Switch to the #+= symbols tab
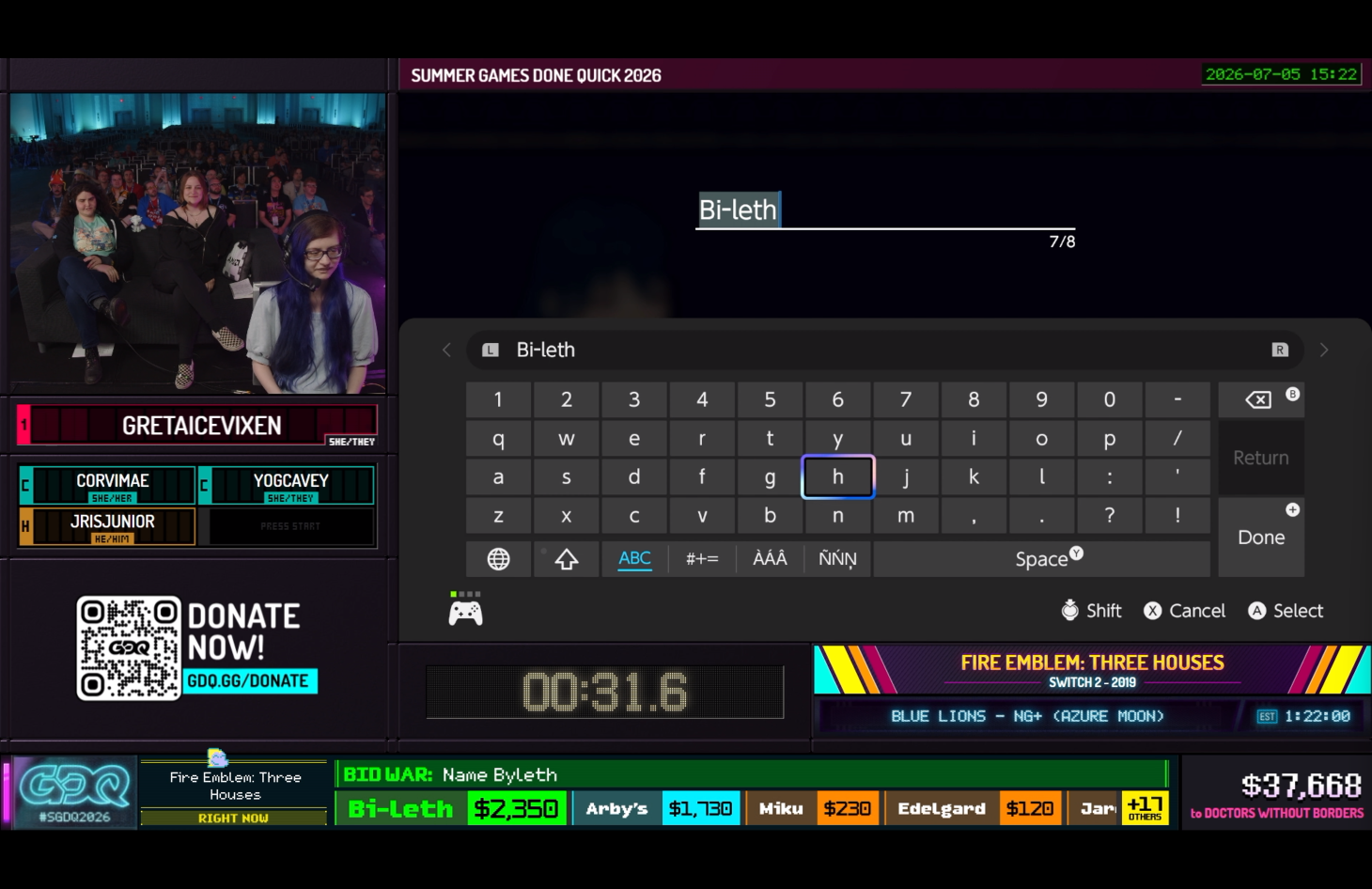This screenshot has width=1372, height=889. (702, 558)
